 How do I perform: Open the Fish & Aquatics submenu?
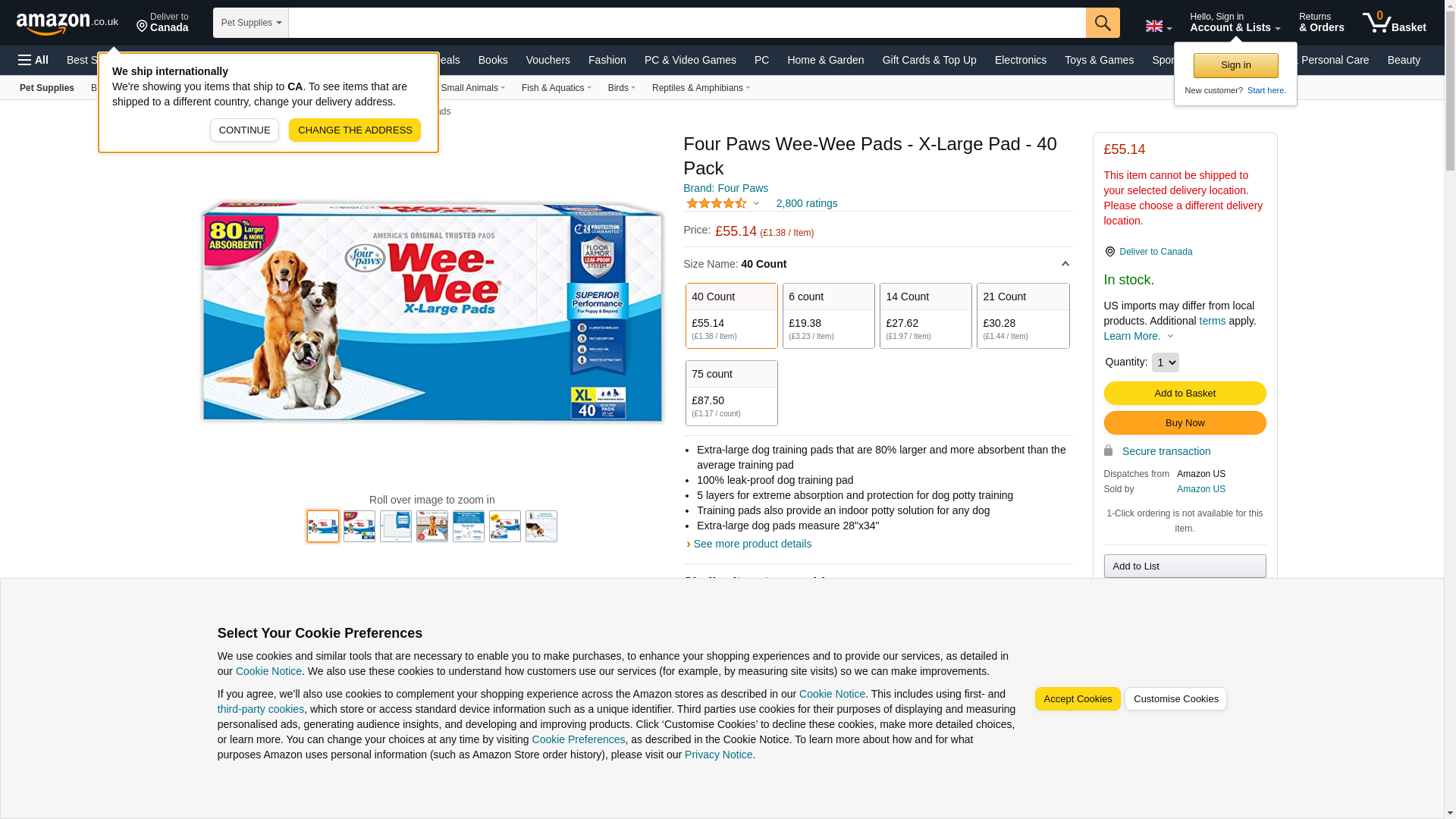(556, 88)
